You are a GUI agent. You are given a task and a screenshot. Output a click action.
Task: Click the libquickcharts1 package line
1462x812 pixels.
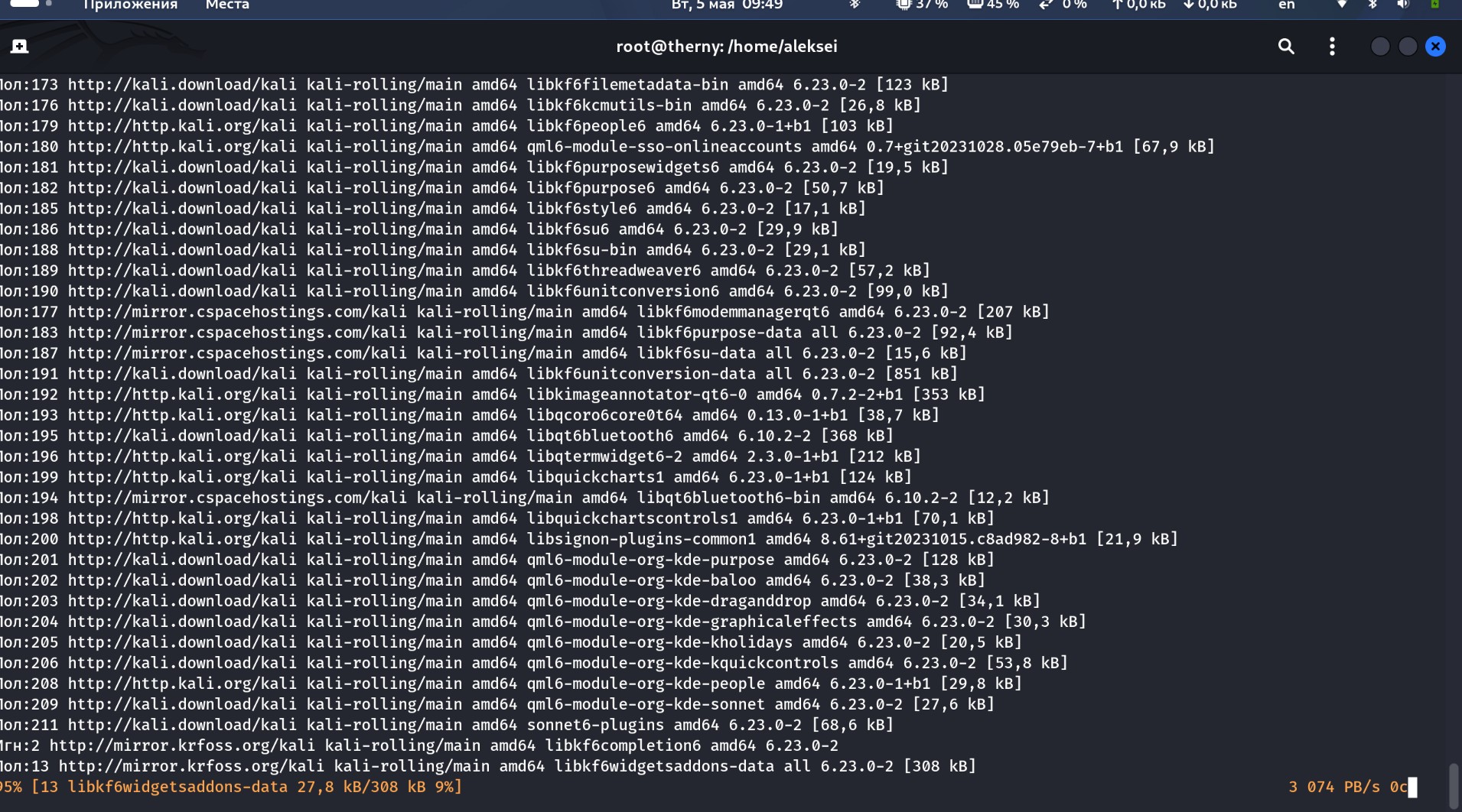click(456, 477)
